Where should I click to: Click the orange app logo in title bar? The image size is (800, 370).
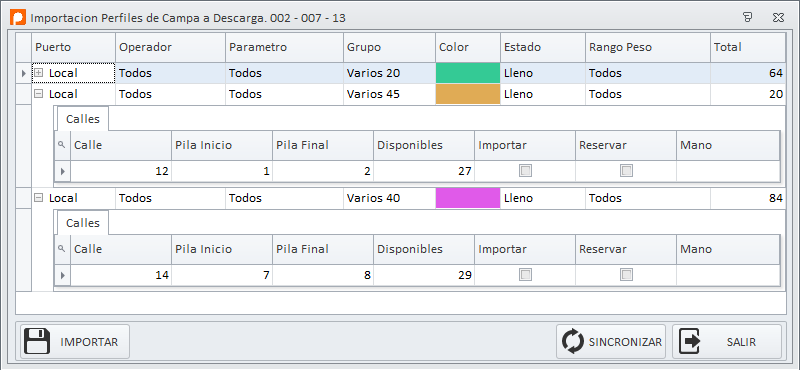click(18, 18)
